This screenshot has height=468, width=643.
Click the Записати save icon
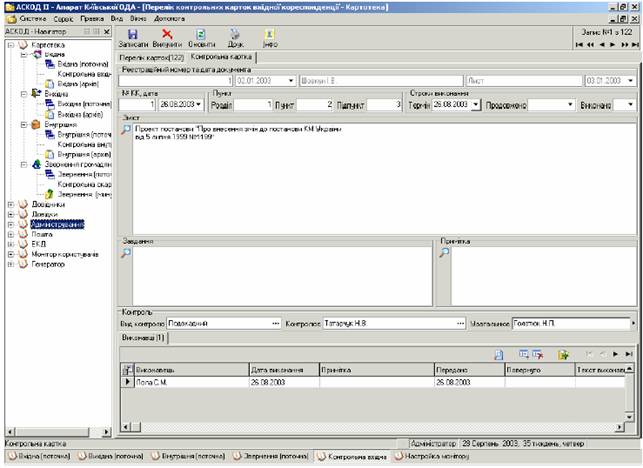point(132,34)
